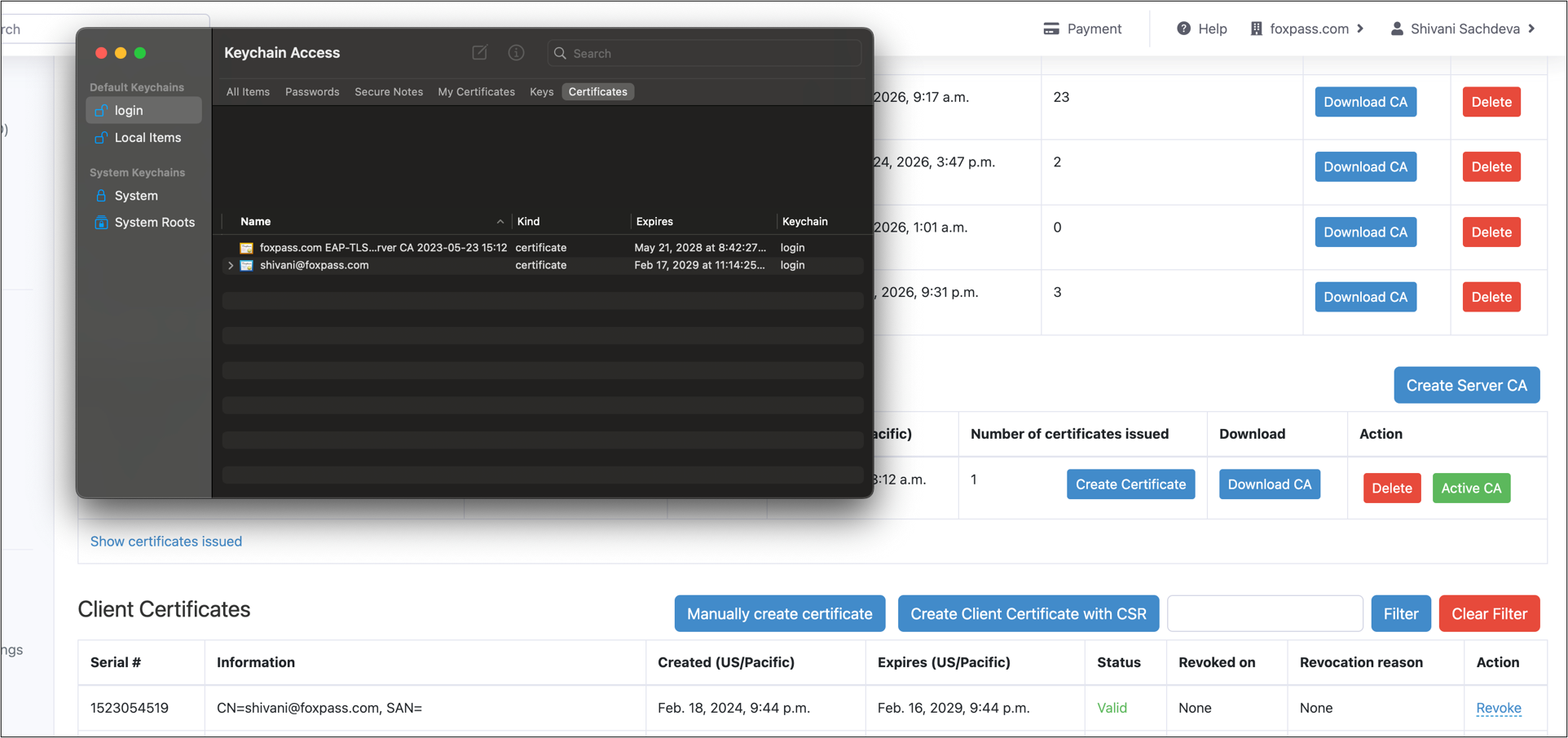Click the Help question mark icon
Image resolution: width=1568 pixels, height=738 pixels.
(x=1183, y=29)
